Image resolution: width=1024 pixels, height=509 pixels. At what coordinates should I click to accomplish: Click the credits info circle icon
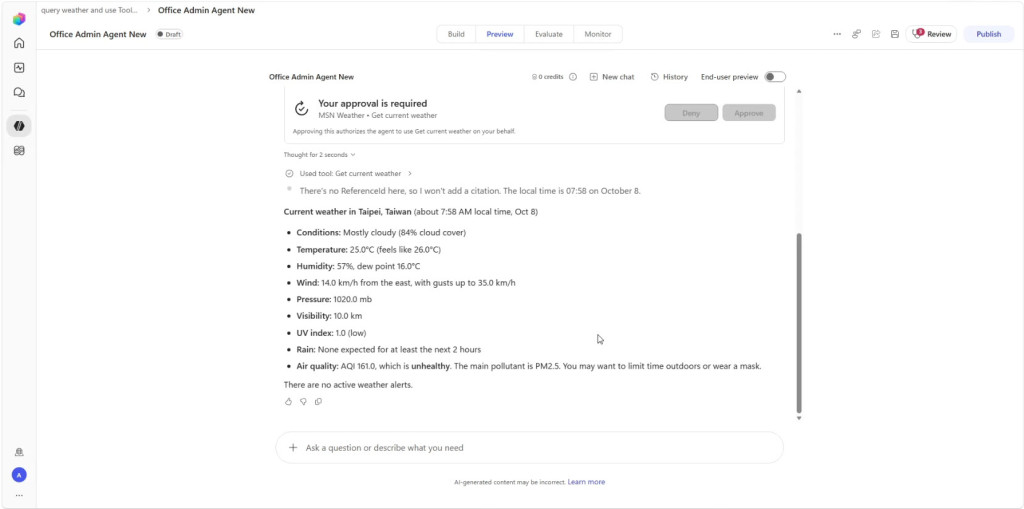(x=573, y=77)
